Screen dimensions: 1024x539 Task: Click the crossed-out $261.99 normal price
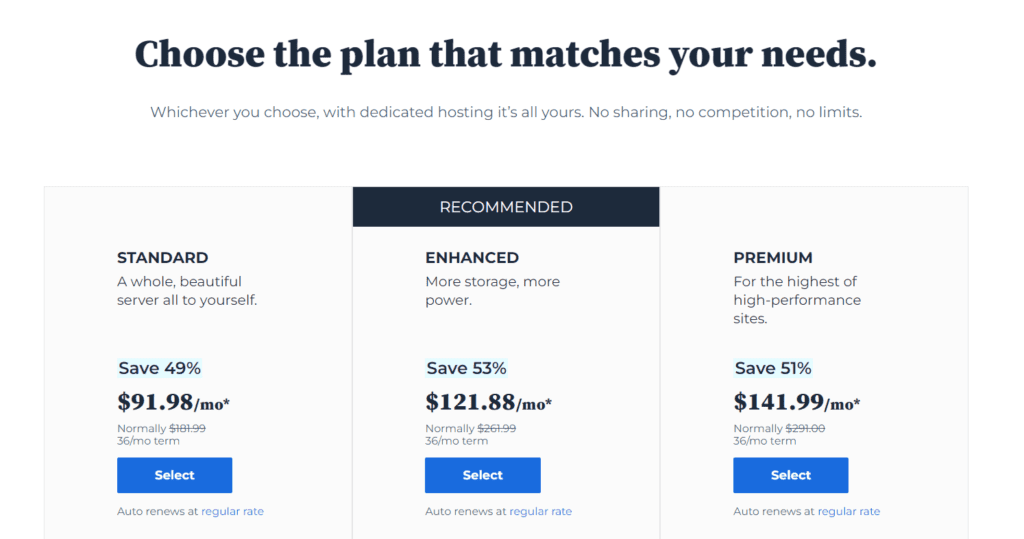(x=496, y=428)
